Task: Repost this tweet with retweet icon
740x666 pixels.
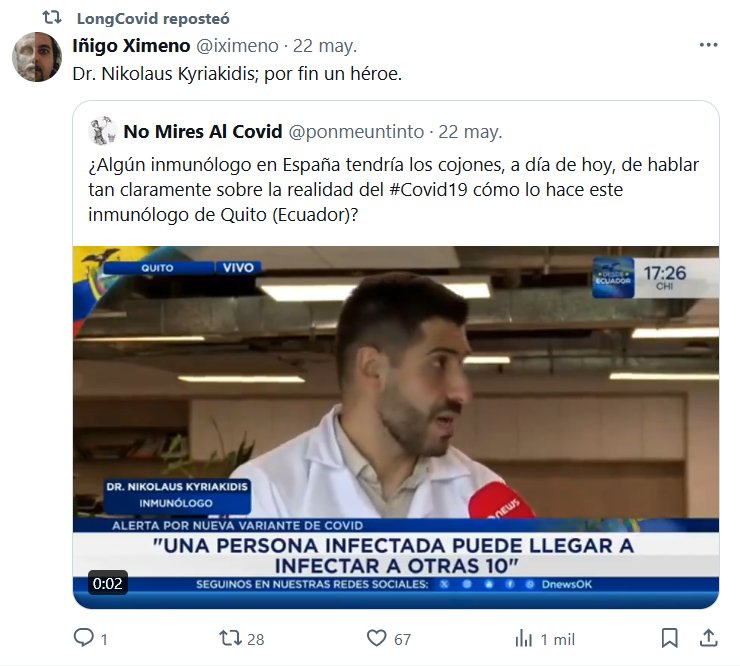Action: coord(230,638)
